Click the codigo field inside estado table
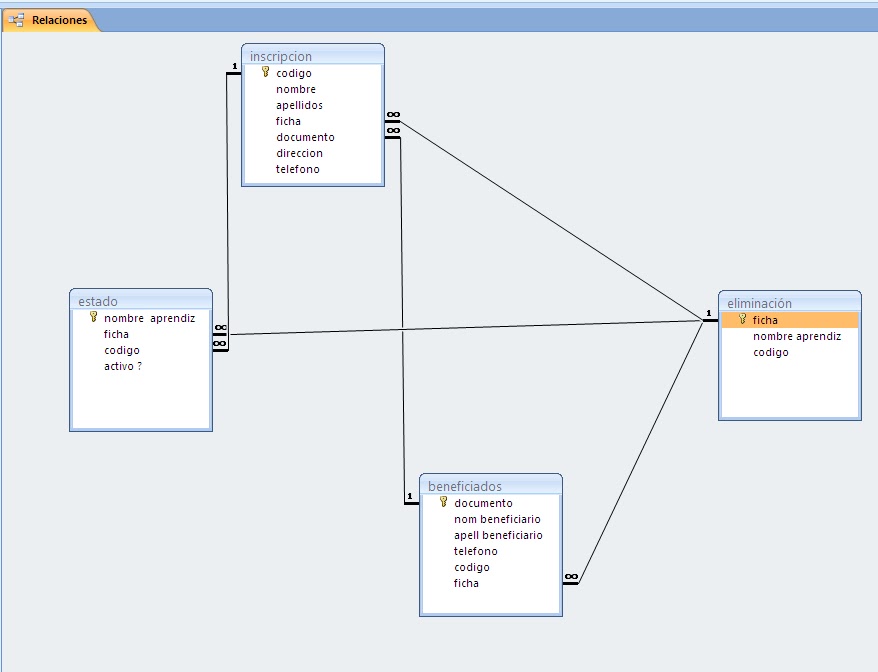Screen dimensions: 878x672 [120, 350]
